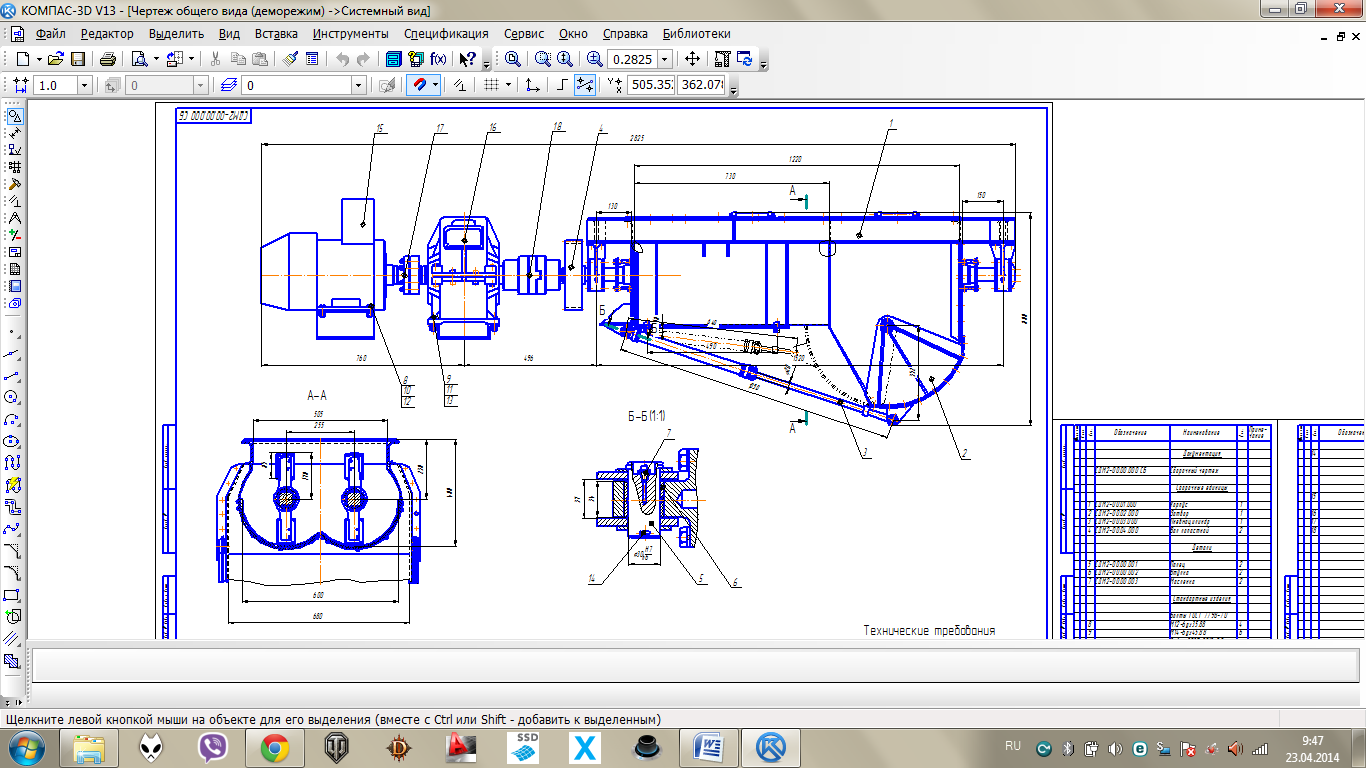
Task: Open the Layers manager icon
Action: [229, 86]
